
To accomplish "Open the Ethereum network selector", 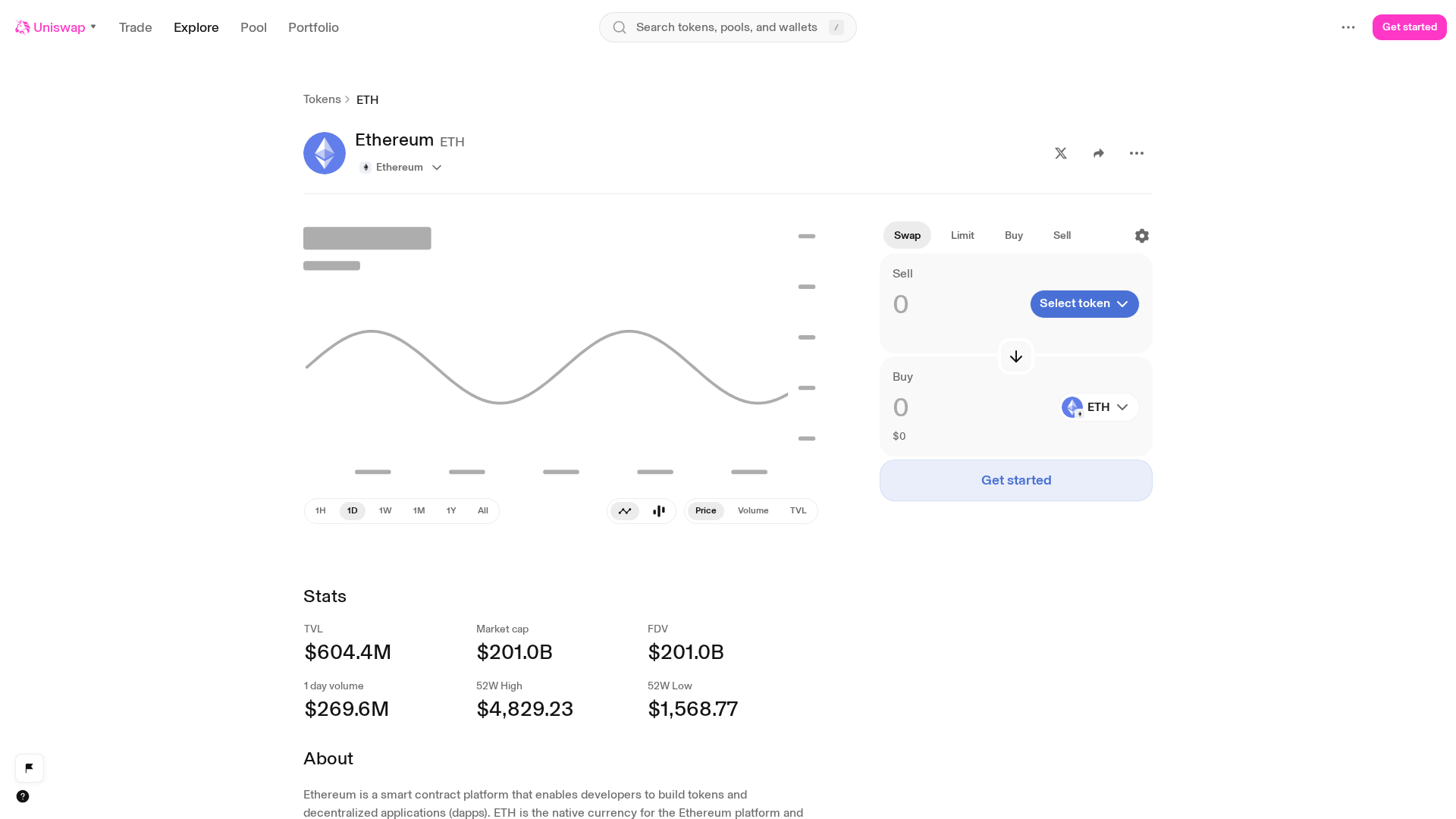I will 401,168.
